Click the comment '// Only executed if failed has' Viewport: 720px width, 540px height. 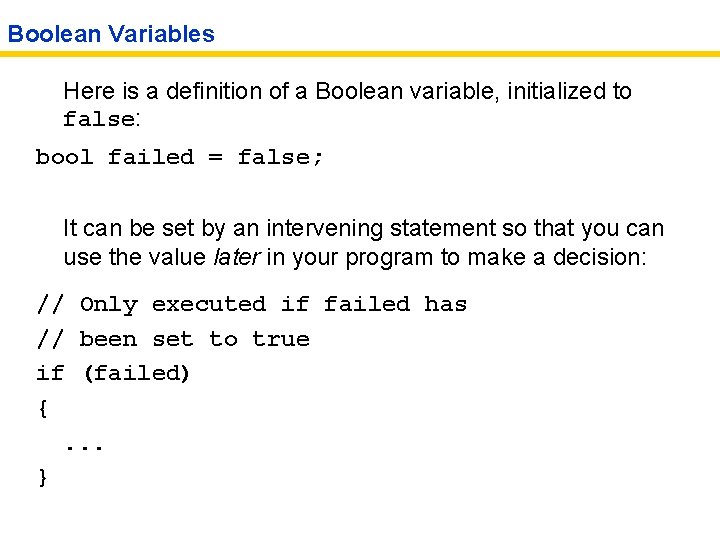[252, 304]
